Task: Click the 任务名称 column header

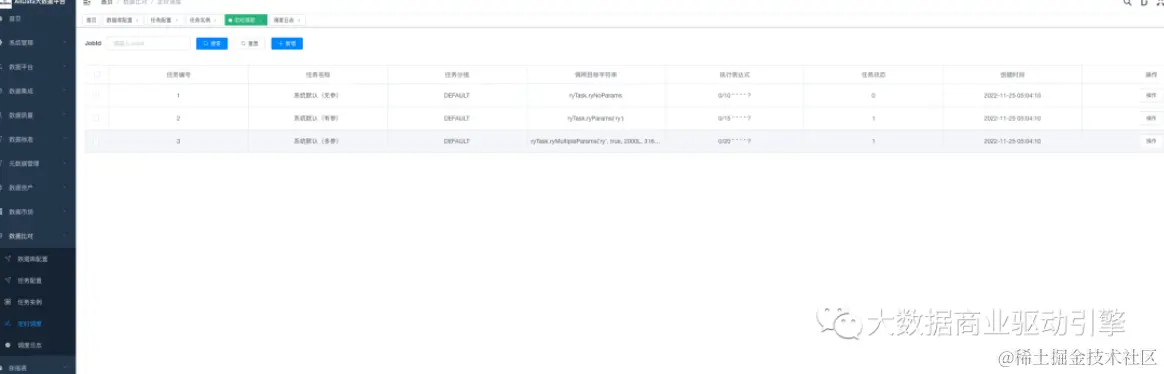Action: (318, 75)
